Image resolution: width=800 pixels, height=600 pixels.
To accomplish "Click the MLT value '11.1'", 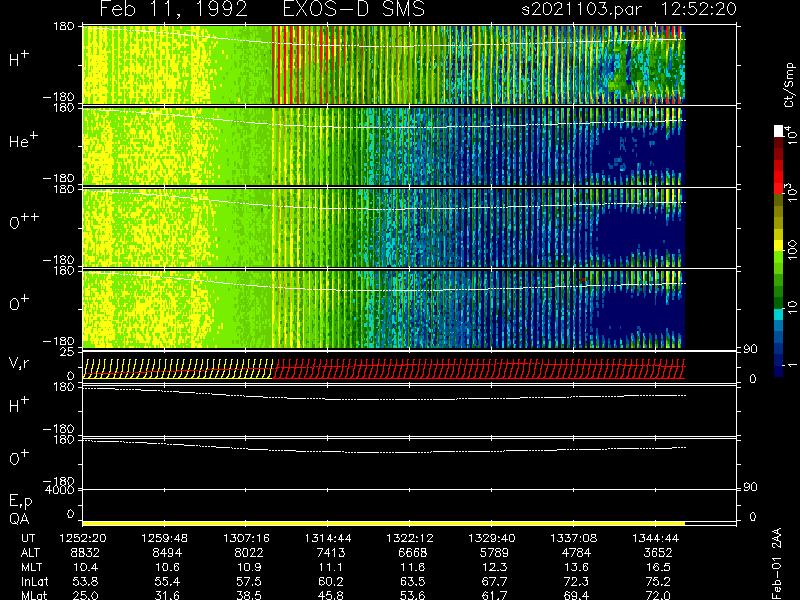I will point(331,567).
